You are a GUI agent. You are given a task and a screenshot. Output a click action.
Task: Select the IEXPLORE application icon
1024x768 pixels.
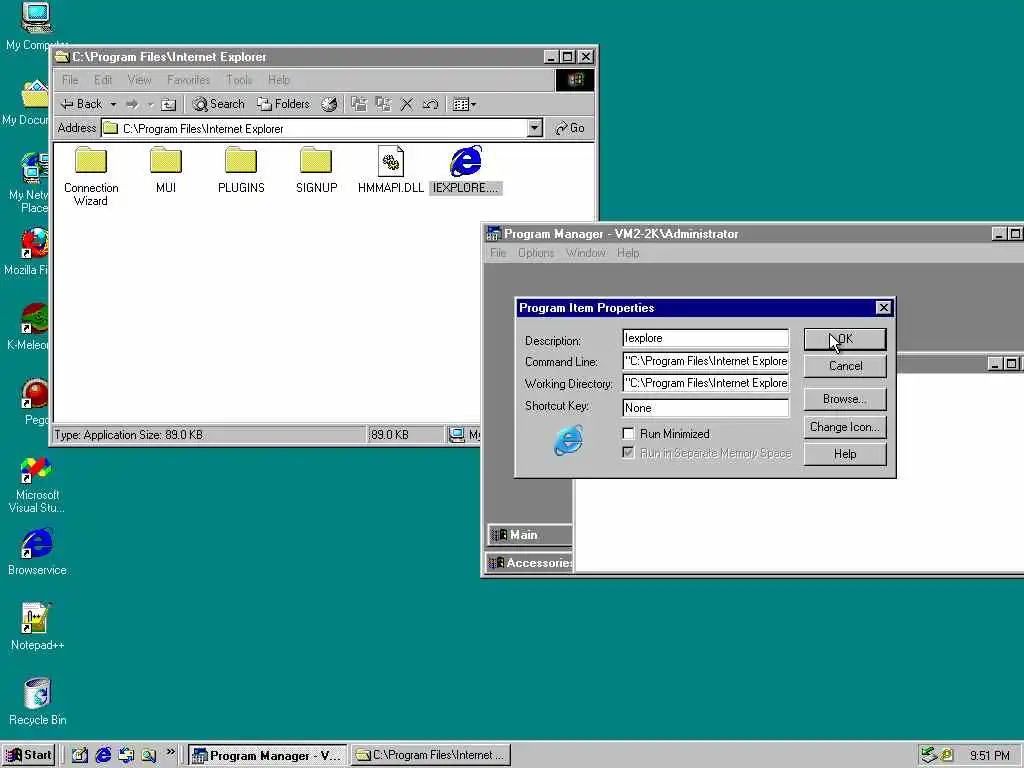(x=466, y=161)
